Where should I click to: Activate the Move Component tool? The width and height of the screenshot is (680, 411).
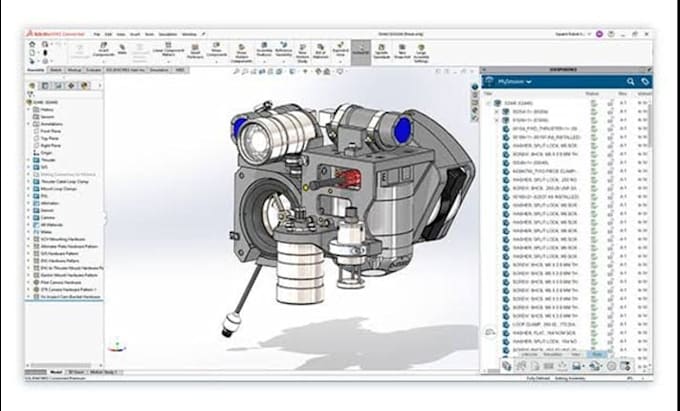216,49
